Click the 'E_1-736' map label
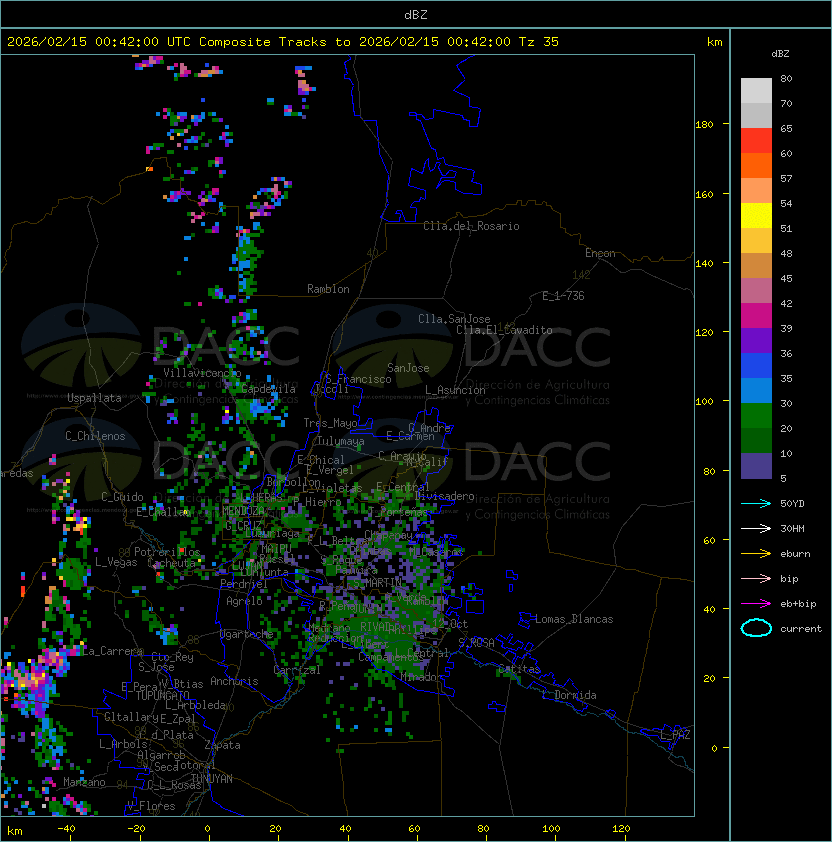Viewport: 832px width, 842px height. coord(563,296)
